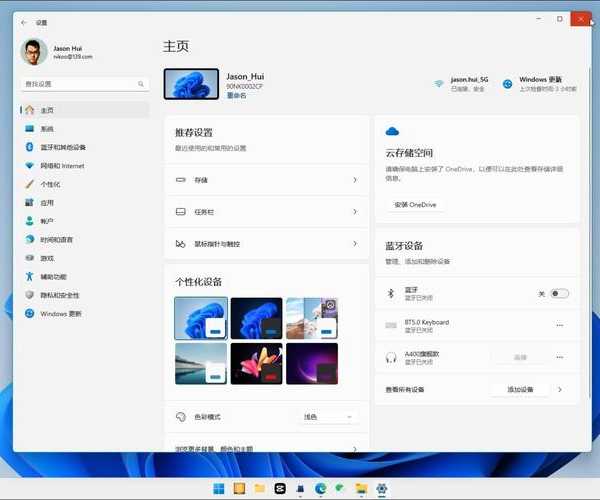Open more options for BT5.0 Keyboard
Screen dimensions: 600x500
(559, 325)
